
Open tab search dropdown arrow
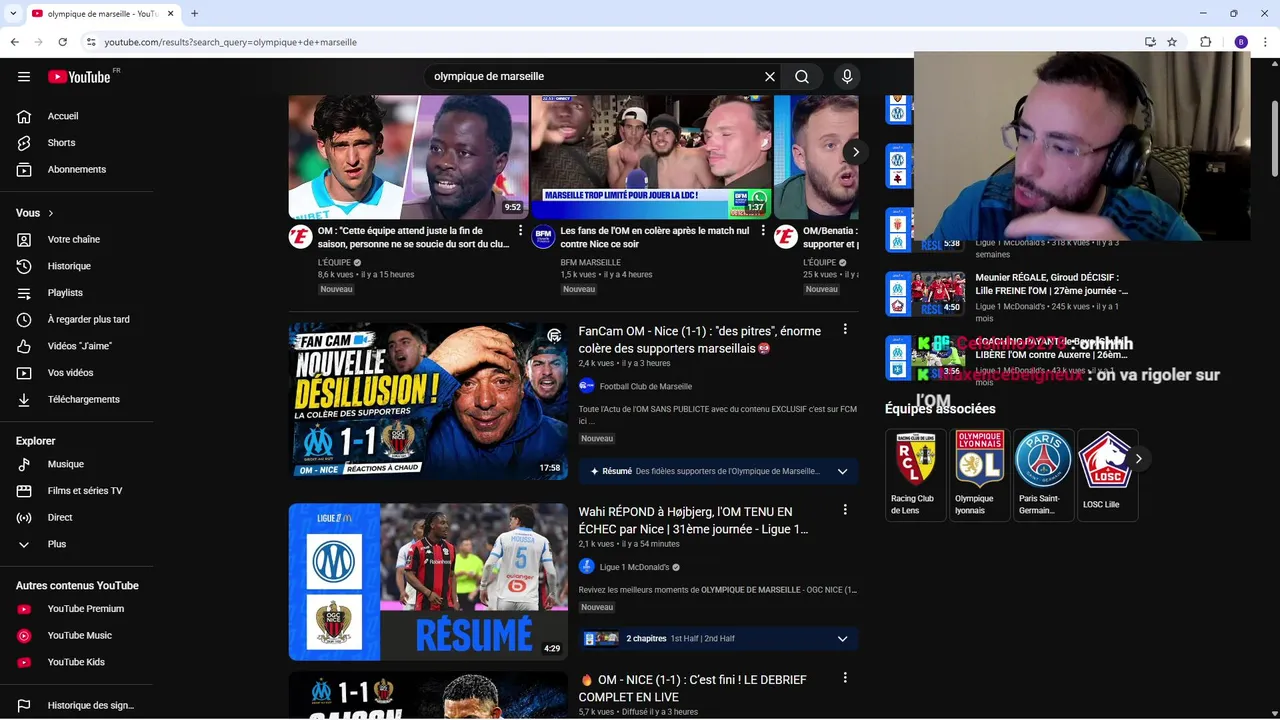point(13,14)
